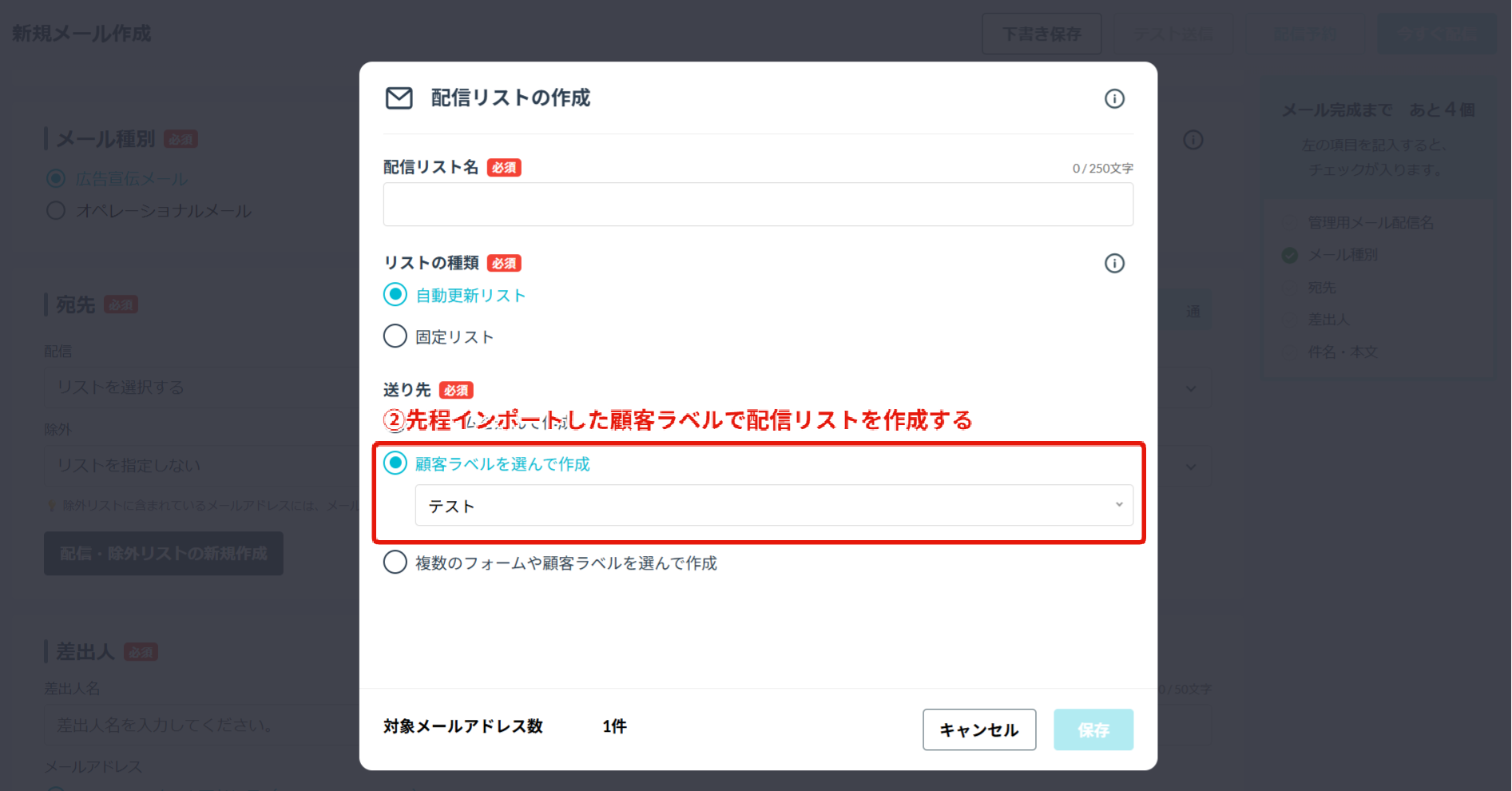Choose 顧客ラベルを選んで作成 radio option

pyautogui.click(x=395, y=463)
